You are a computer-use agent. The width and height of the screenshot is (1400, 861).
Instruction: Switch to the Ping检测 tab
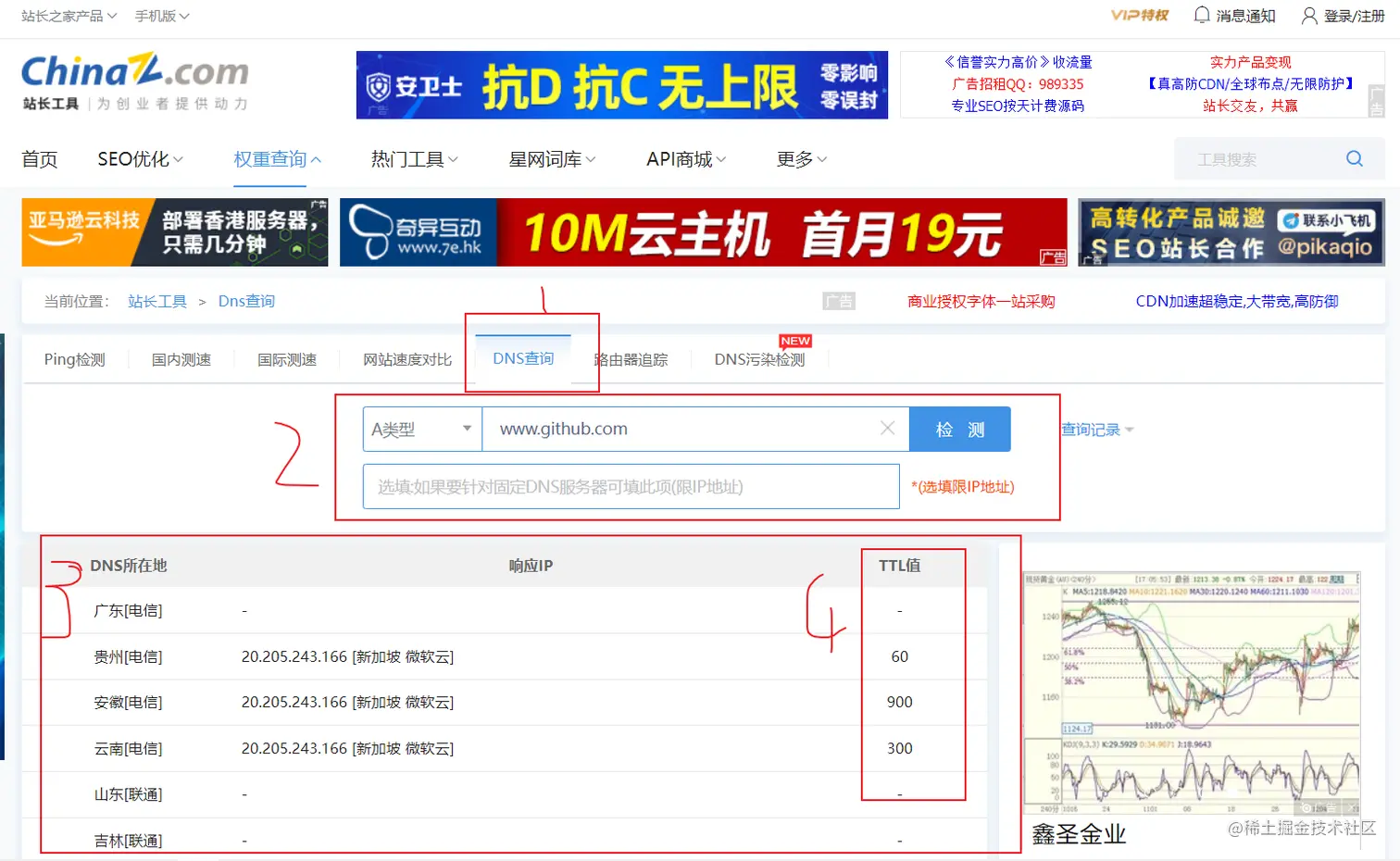pos(75,359)
